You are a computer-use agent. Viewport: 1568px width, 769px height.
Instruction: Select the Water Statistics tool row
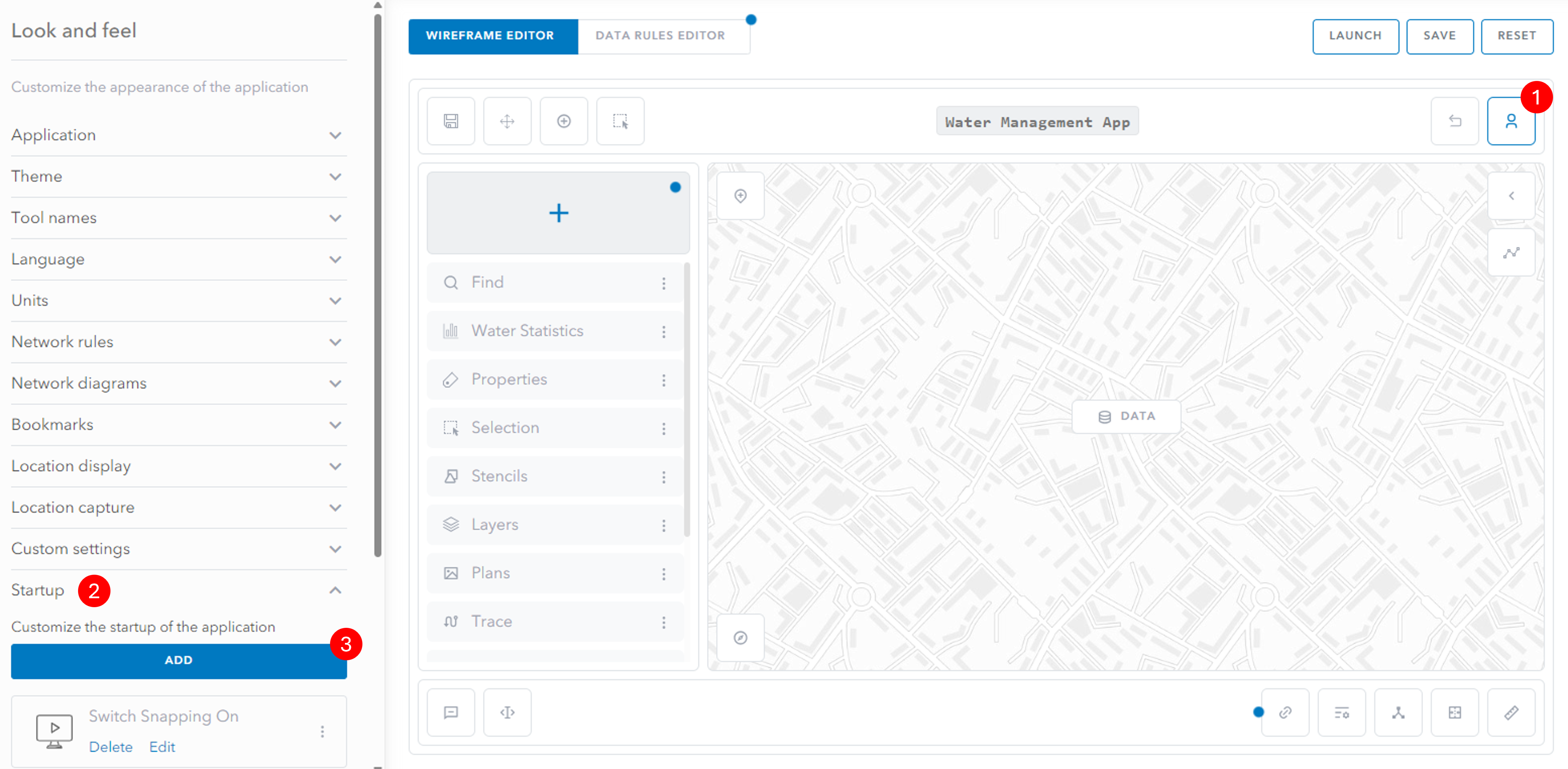click(x=555, y=331)
